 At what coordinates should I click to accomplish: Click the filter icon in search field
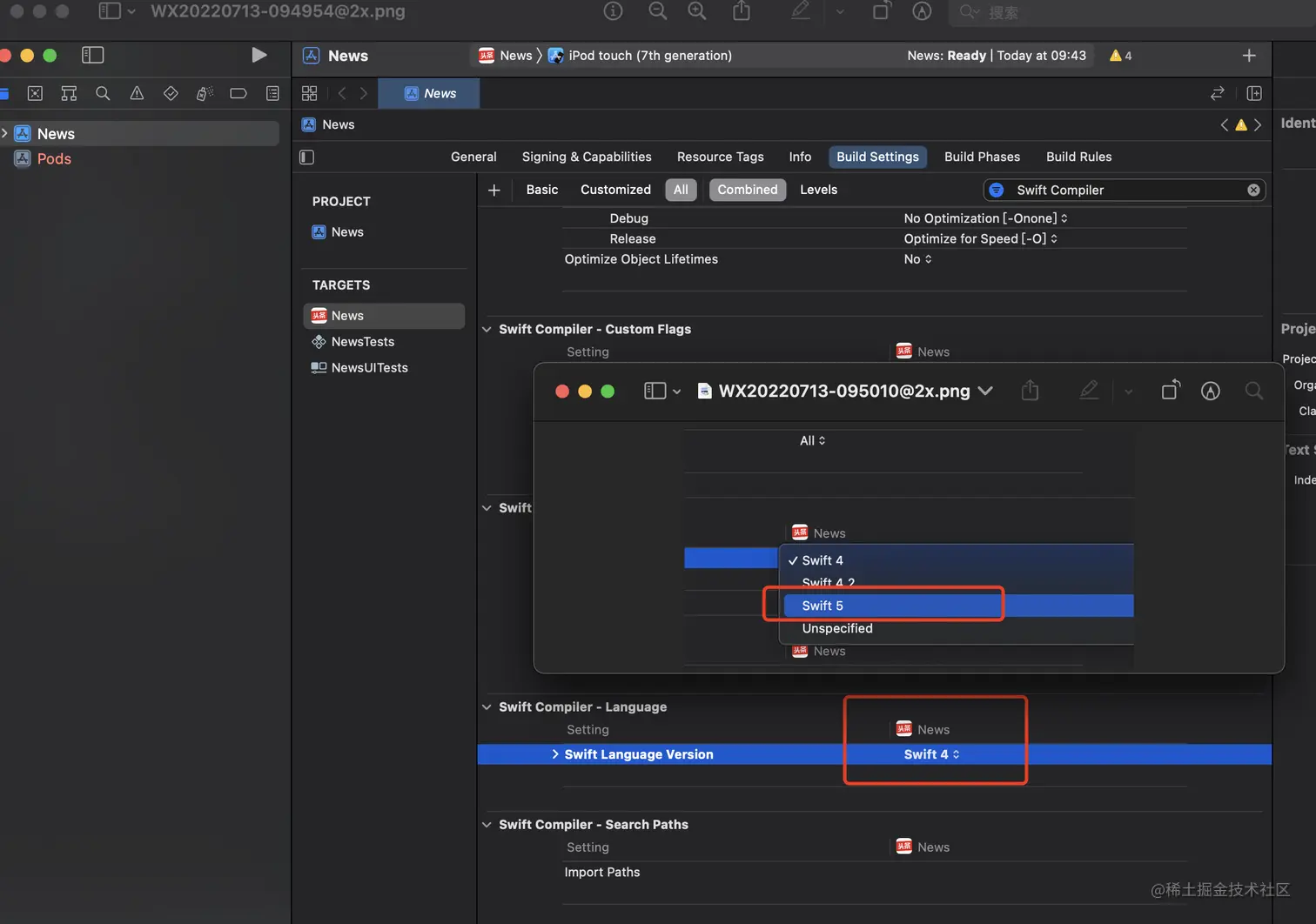997,190
